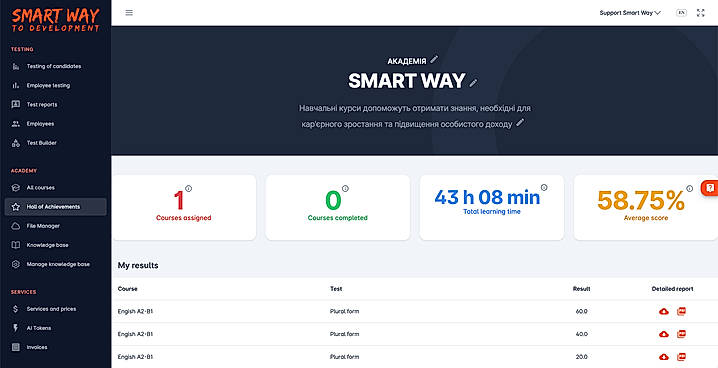Go to All courses
The image size is (718, 368).
pyautogui.click(x=40, y=188)
